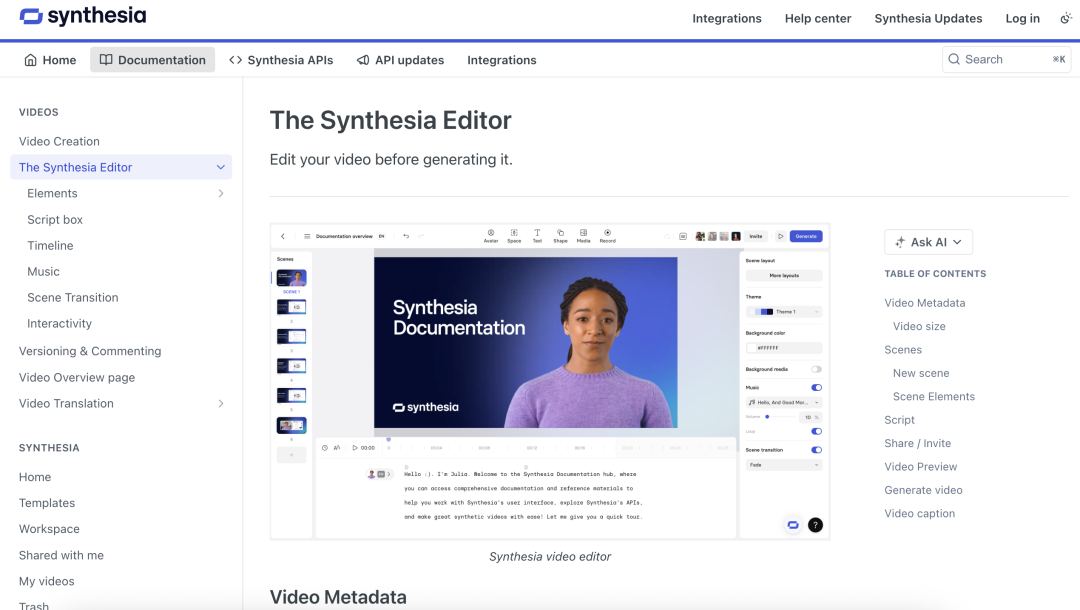
Task: Go to Video Metadata in contents
Action: pos(924,303)
